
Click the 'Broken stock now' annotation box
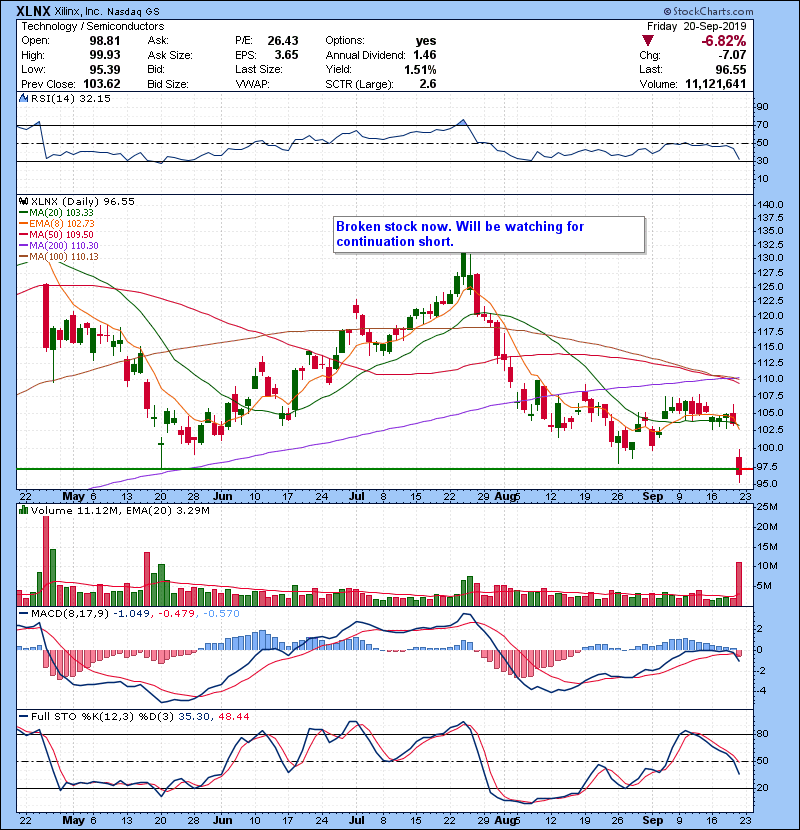(x=489, y=234)
